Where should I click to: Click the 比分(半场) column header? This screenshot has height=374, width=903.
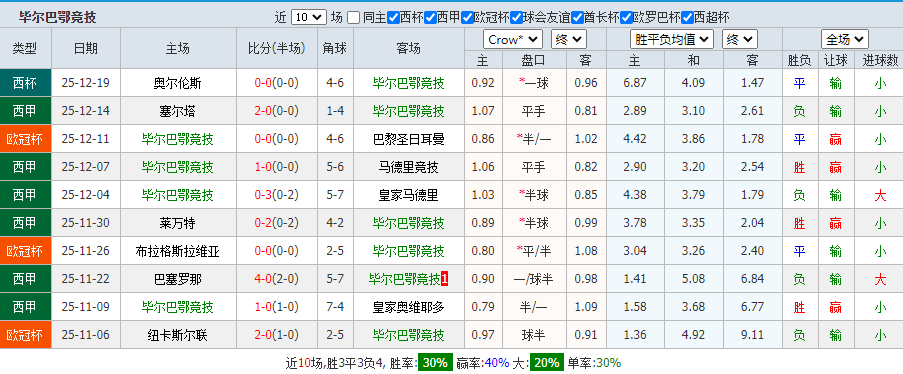tap(276, 48)
